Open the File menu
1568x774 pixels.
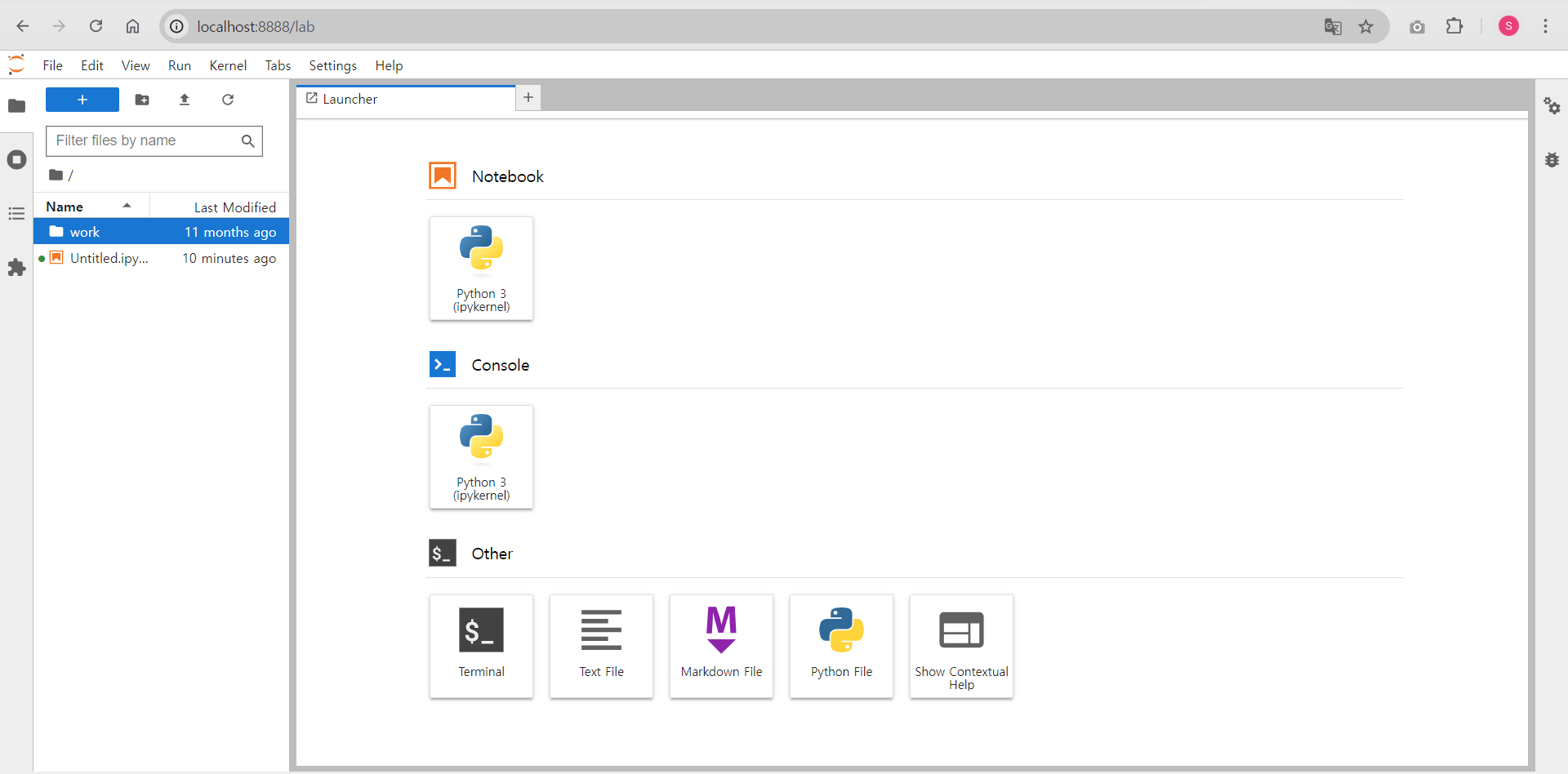[52, 65]
